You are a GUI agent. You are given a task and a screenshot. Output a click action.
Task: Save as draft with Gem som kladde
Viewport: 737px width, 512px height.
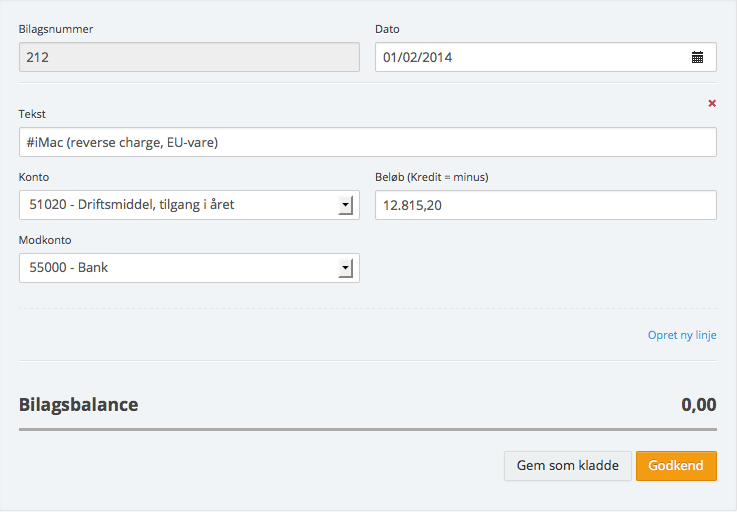coord(567,466)
